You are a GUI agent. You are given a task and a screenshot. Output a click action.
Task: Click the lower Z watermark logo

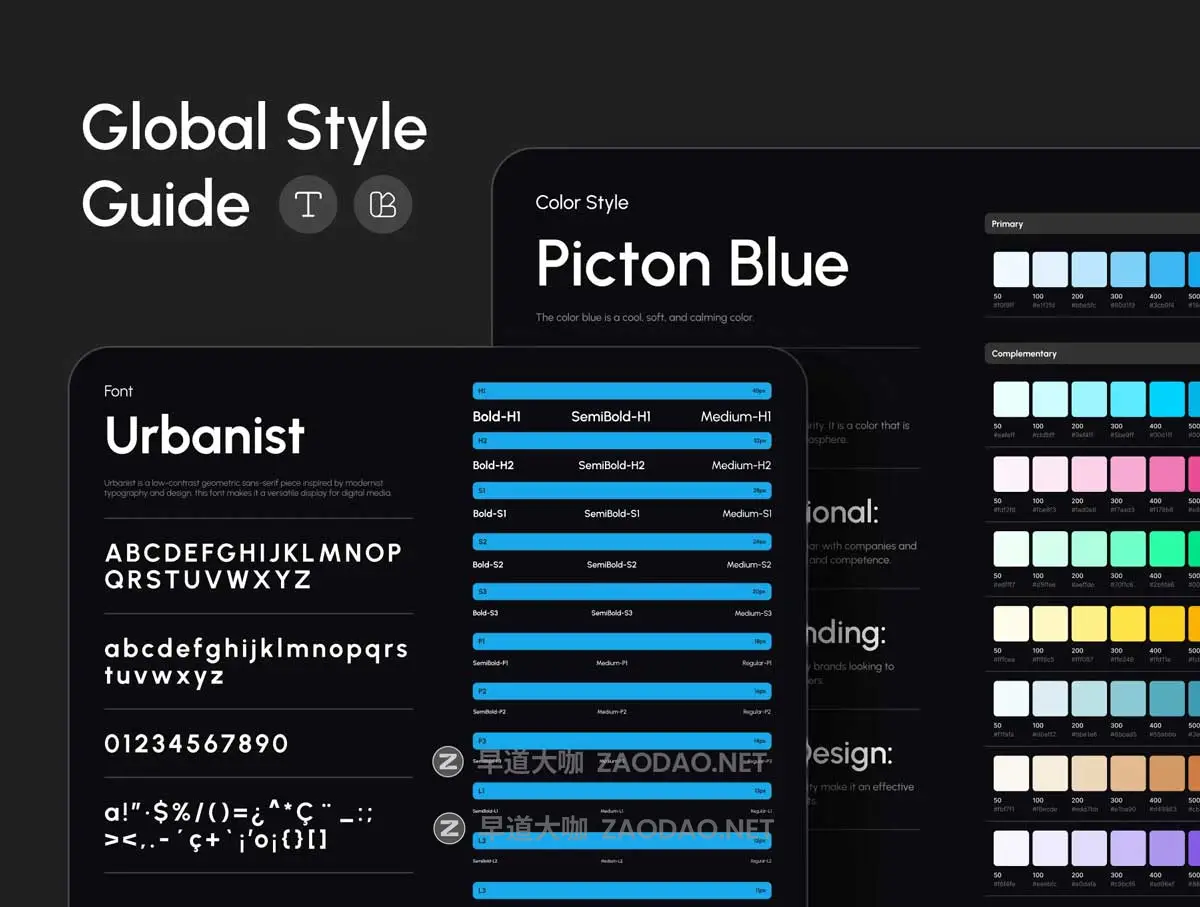point(449,828)
